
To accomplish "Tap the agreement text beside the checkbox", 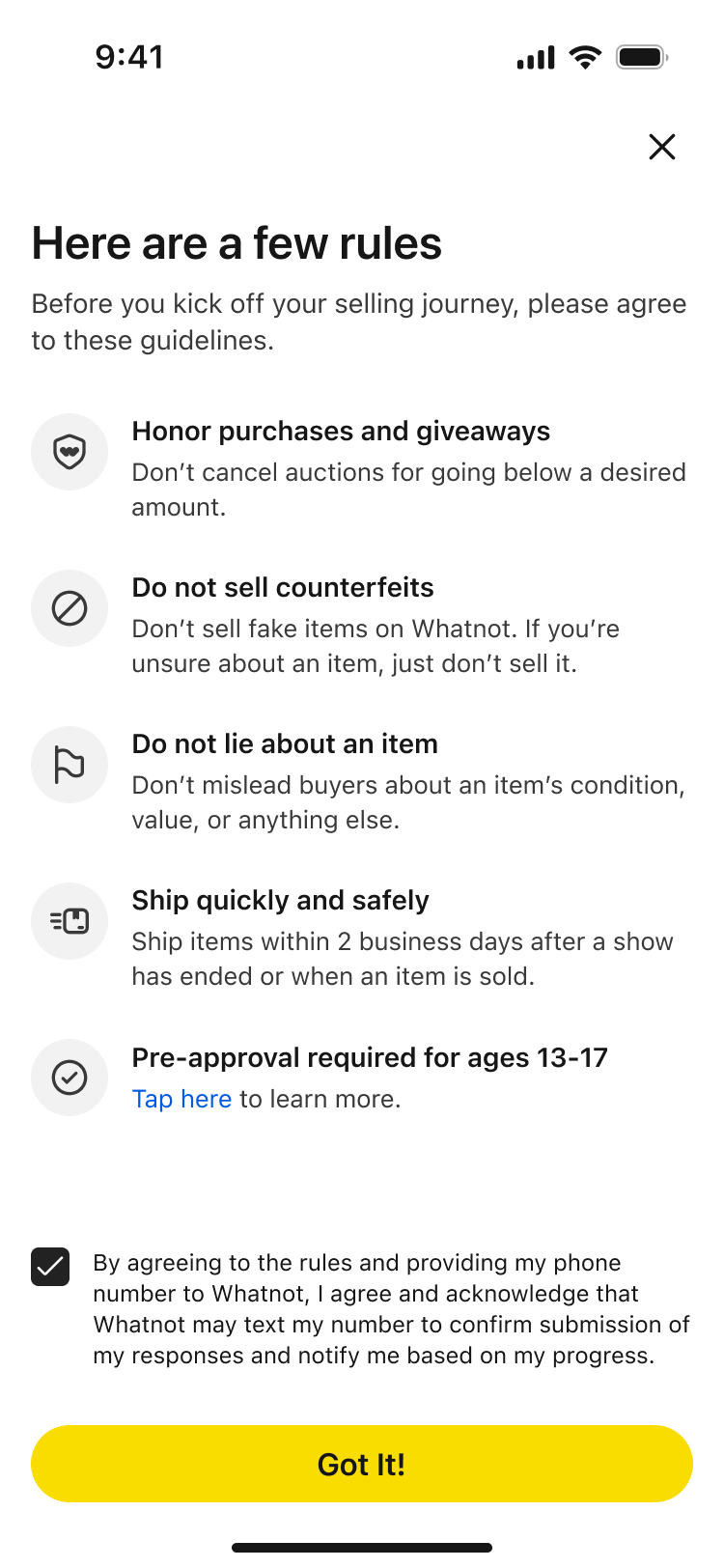I will tap(391, 1308).
